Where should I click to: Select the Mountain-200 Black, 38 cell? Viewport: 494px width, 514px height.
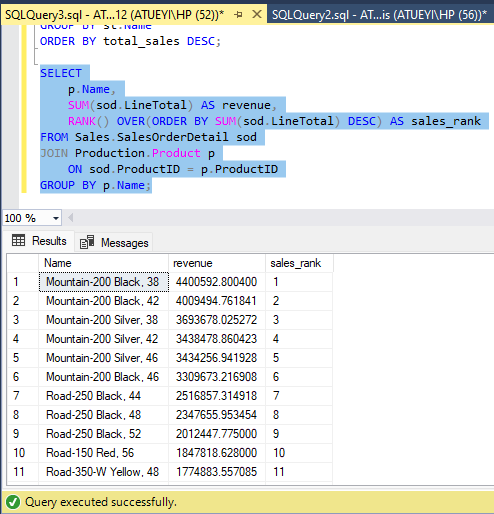click(x=104, y=282)
